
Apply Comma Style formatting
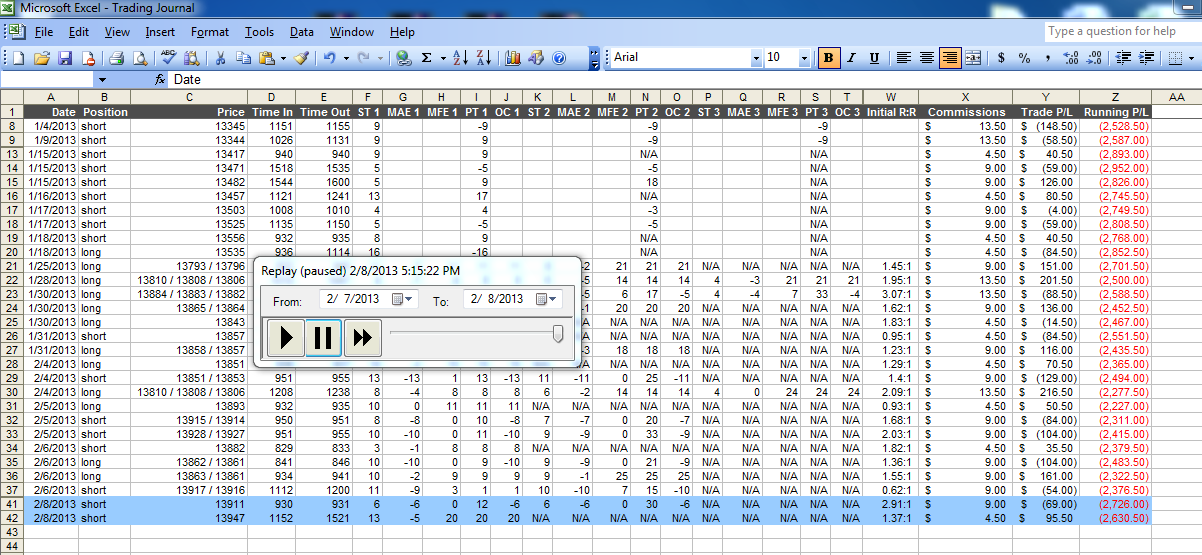(x=1047, y=58)
